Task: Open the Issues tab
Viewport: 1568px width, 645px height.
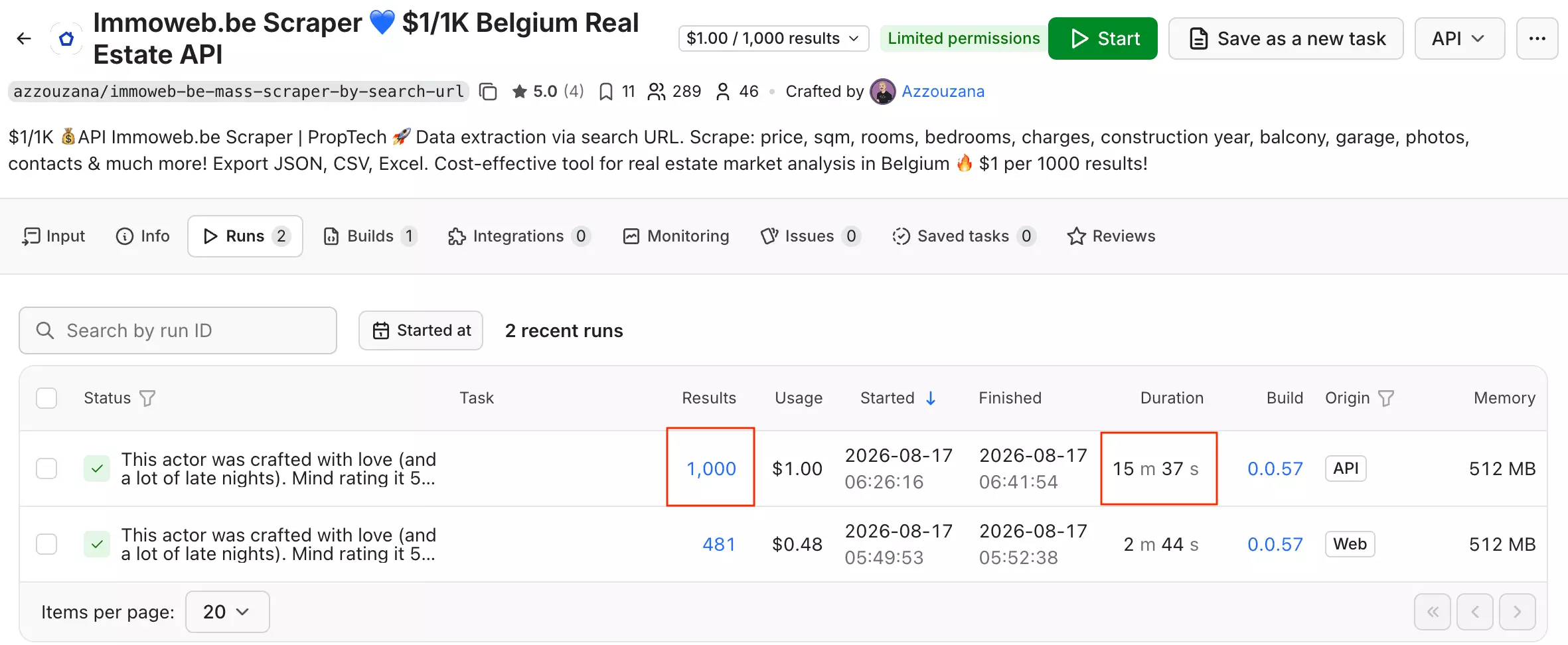Action: (x=810, y=236)
